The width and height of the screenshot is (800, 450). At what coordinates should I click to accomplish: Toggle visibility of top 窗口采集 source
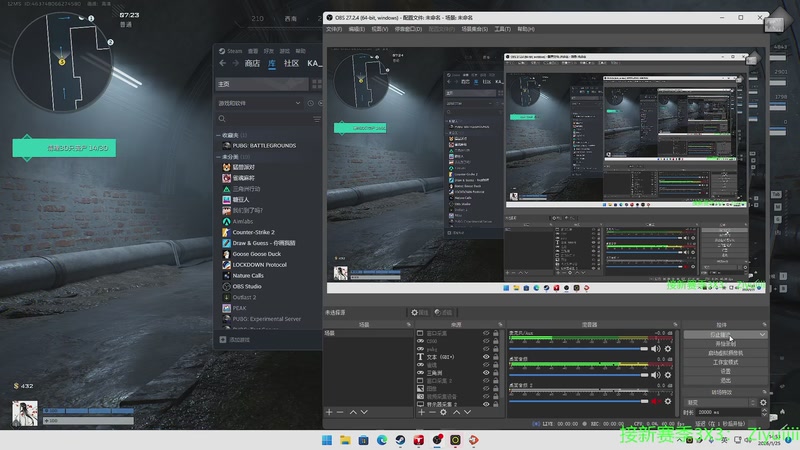486,333
